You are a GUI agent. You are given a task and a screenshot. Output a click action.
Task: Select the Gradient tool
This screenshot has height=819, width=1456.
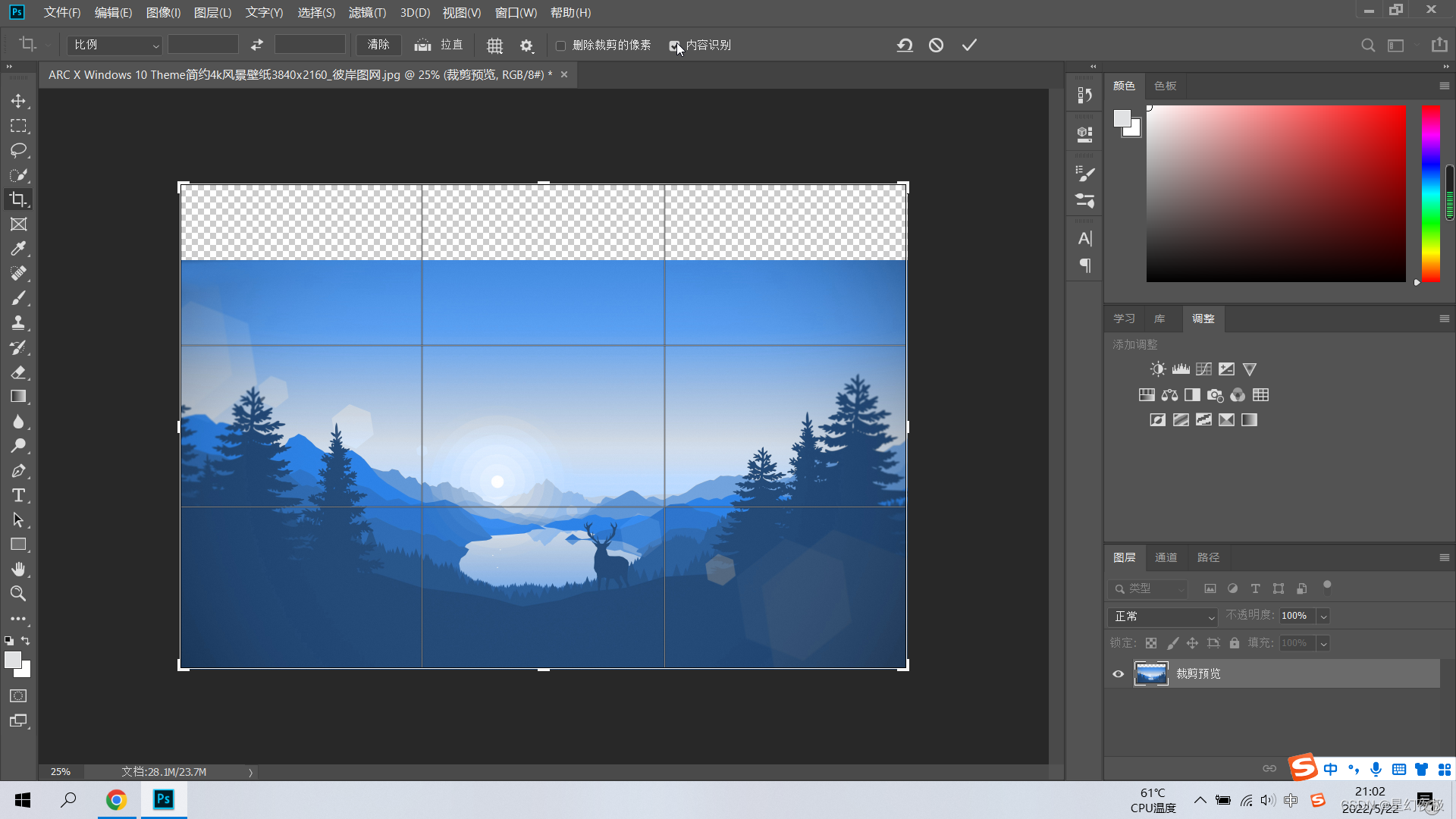click(18, 397)
